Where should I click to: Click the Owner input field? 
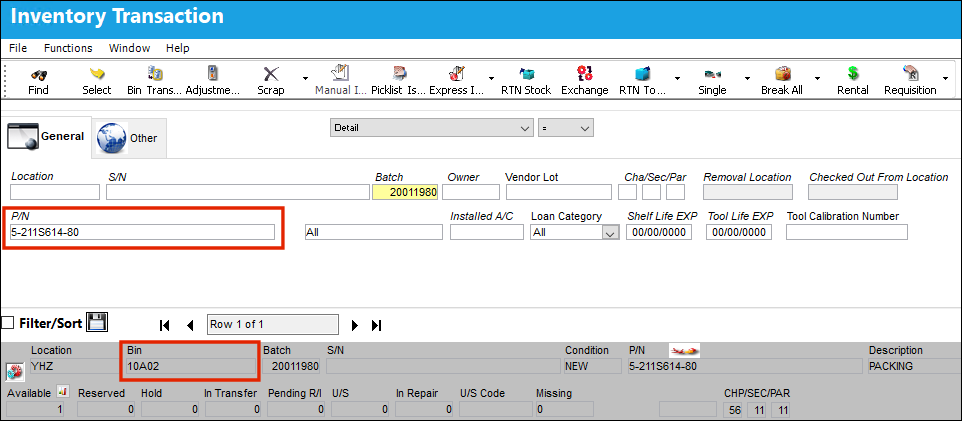[x=471, y=192]
